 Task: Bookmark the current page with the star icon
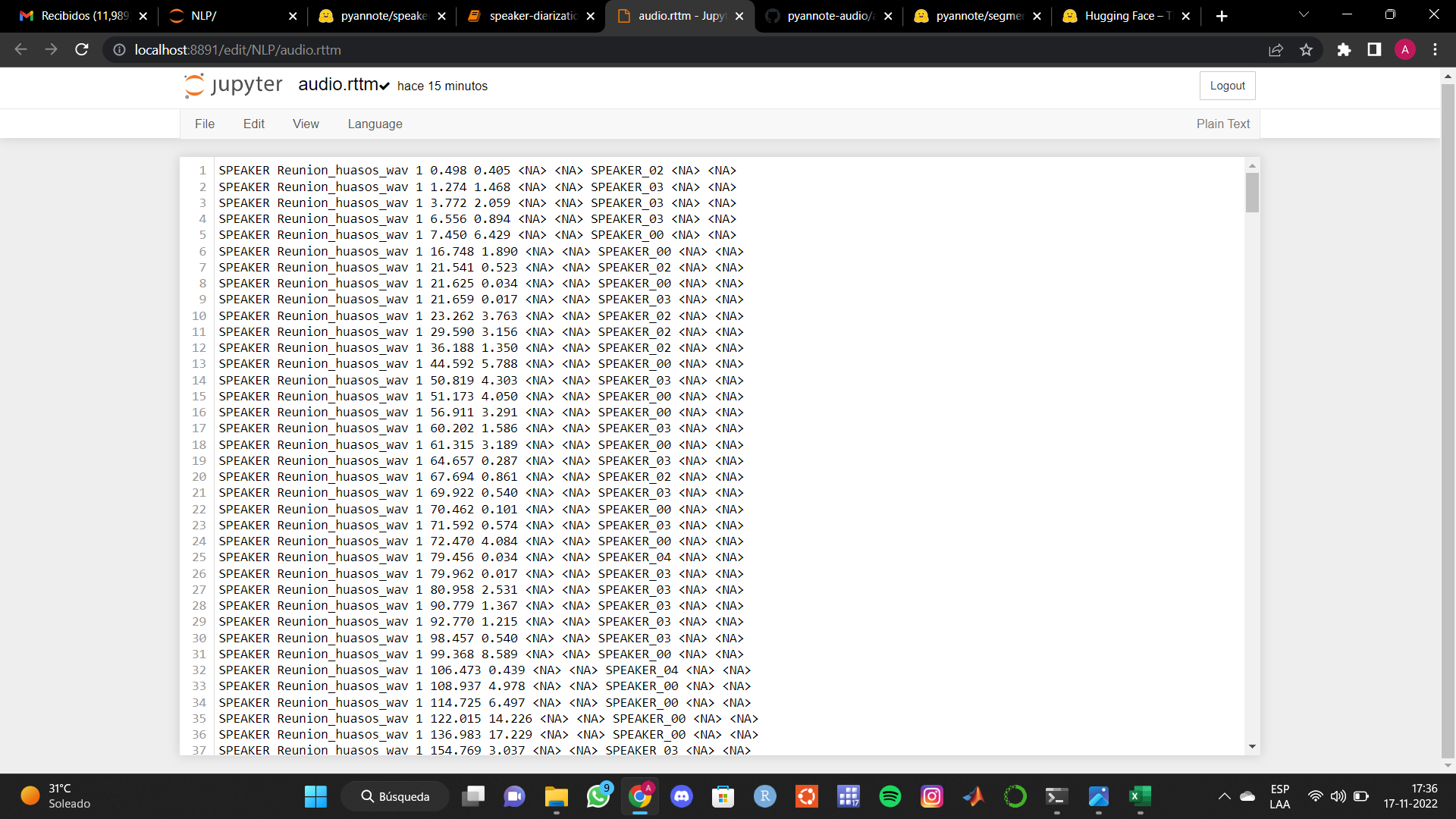(1306, 49)
